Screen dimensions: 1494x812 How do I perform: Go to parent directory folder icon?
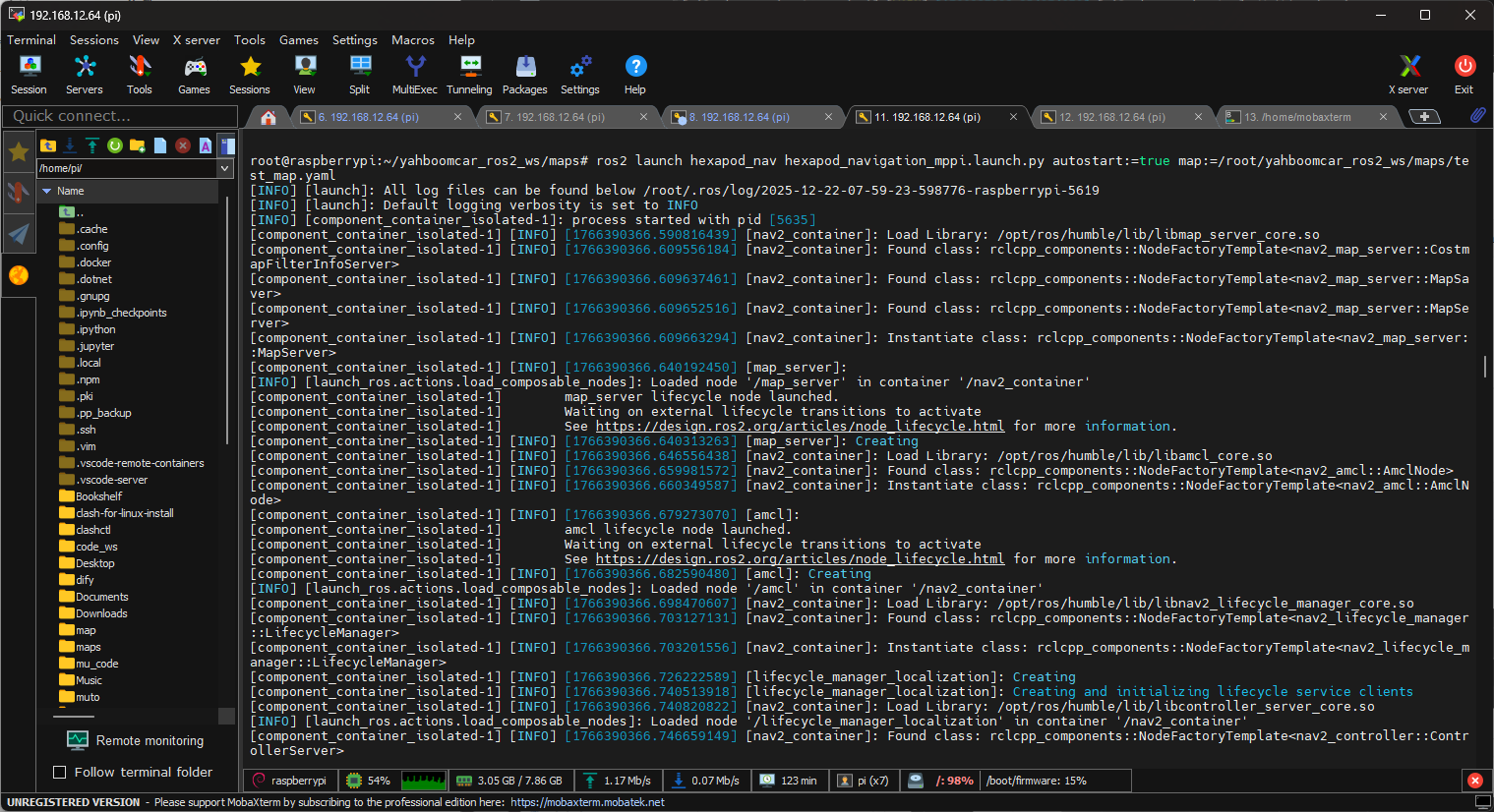tap(48, 145)
